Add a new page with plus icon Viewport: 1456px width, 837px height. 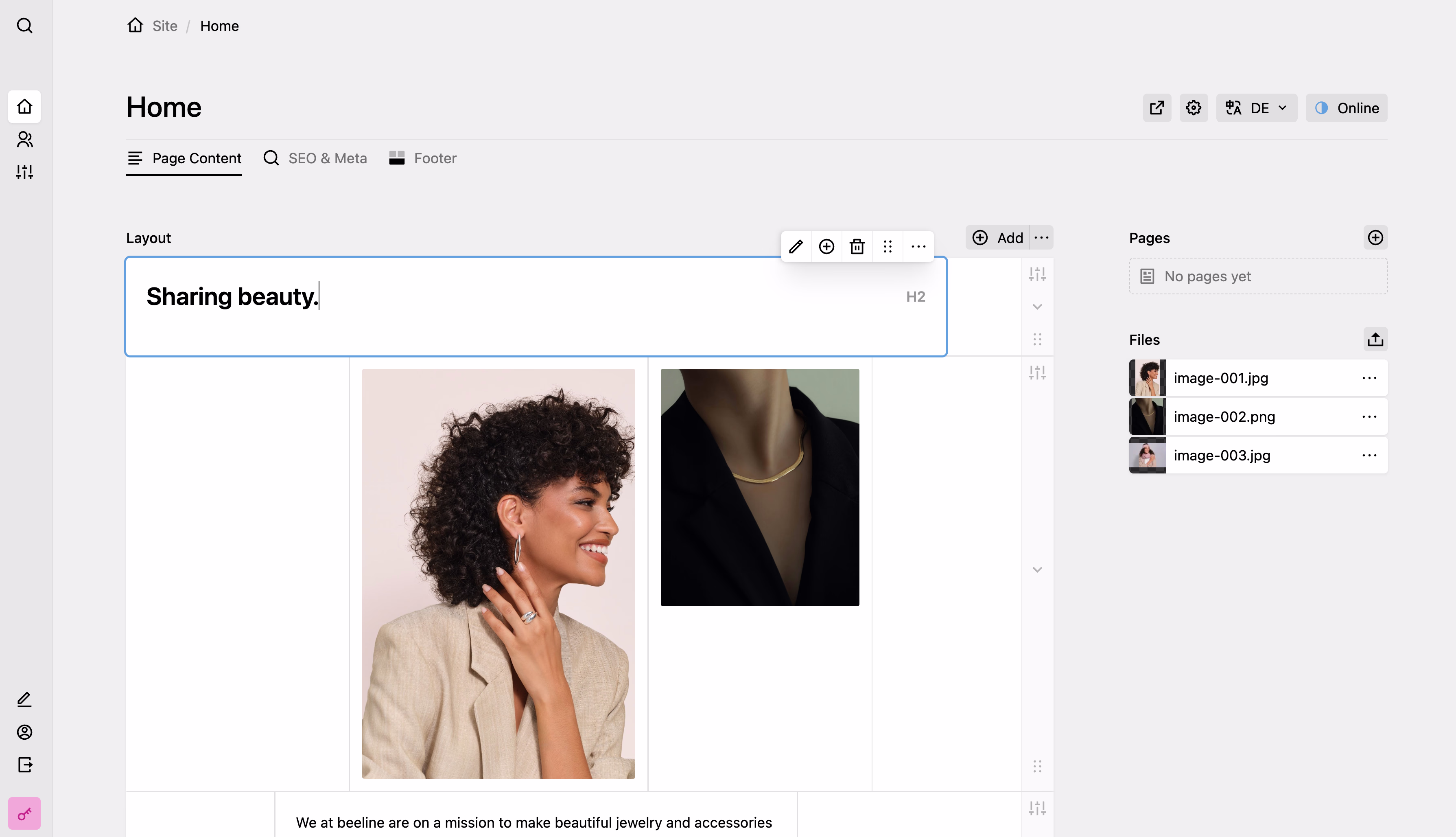tap(1375, 237)
